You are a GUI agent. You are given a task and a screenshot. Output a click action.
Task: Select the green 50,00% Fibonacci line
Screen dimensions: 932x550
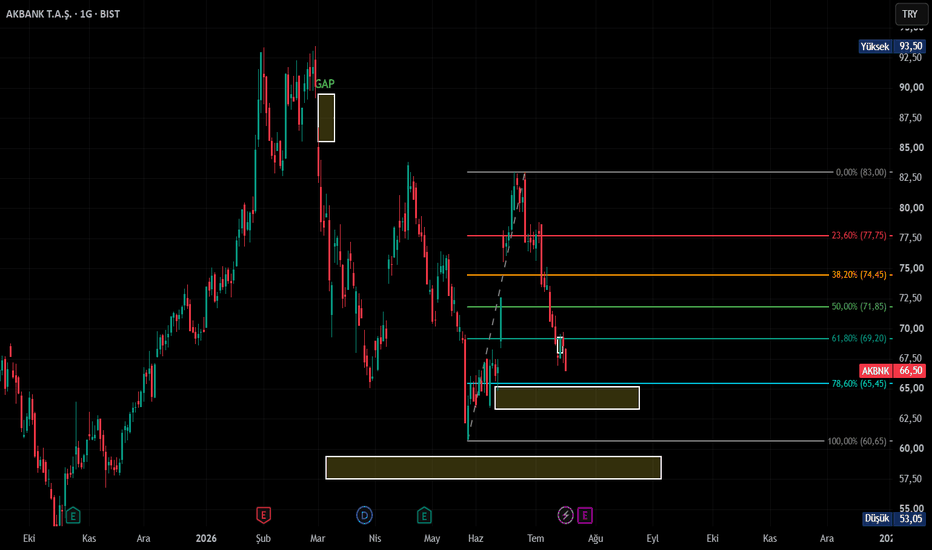pos(647,307)
